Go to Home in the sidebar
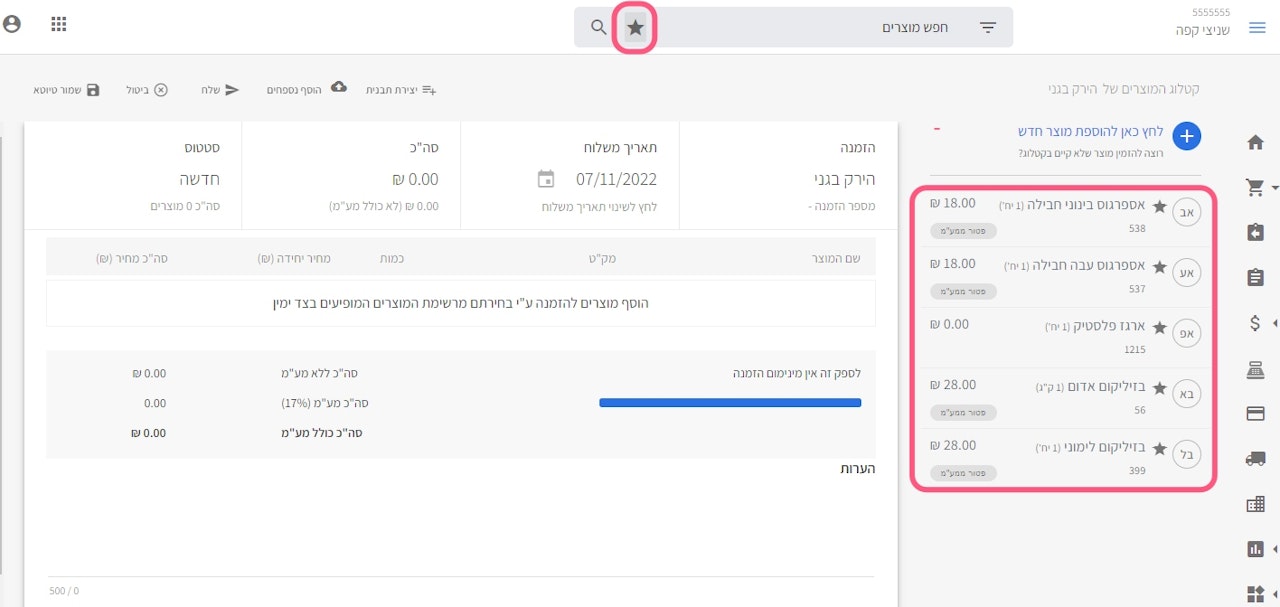Screen dimensions: 1280x607 click(x=1256, y=142)
